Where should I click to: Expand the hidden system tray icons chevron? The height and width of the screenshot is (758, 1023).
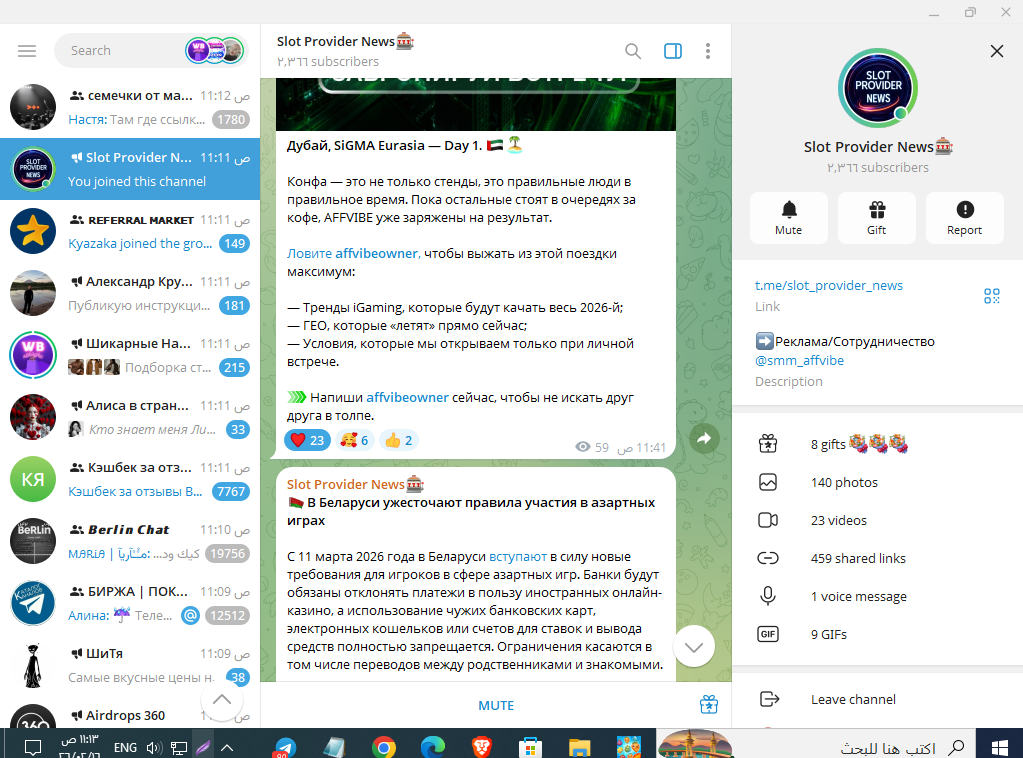226,748
